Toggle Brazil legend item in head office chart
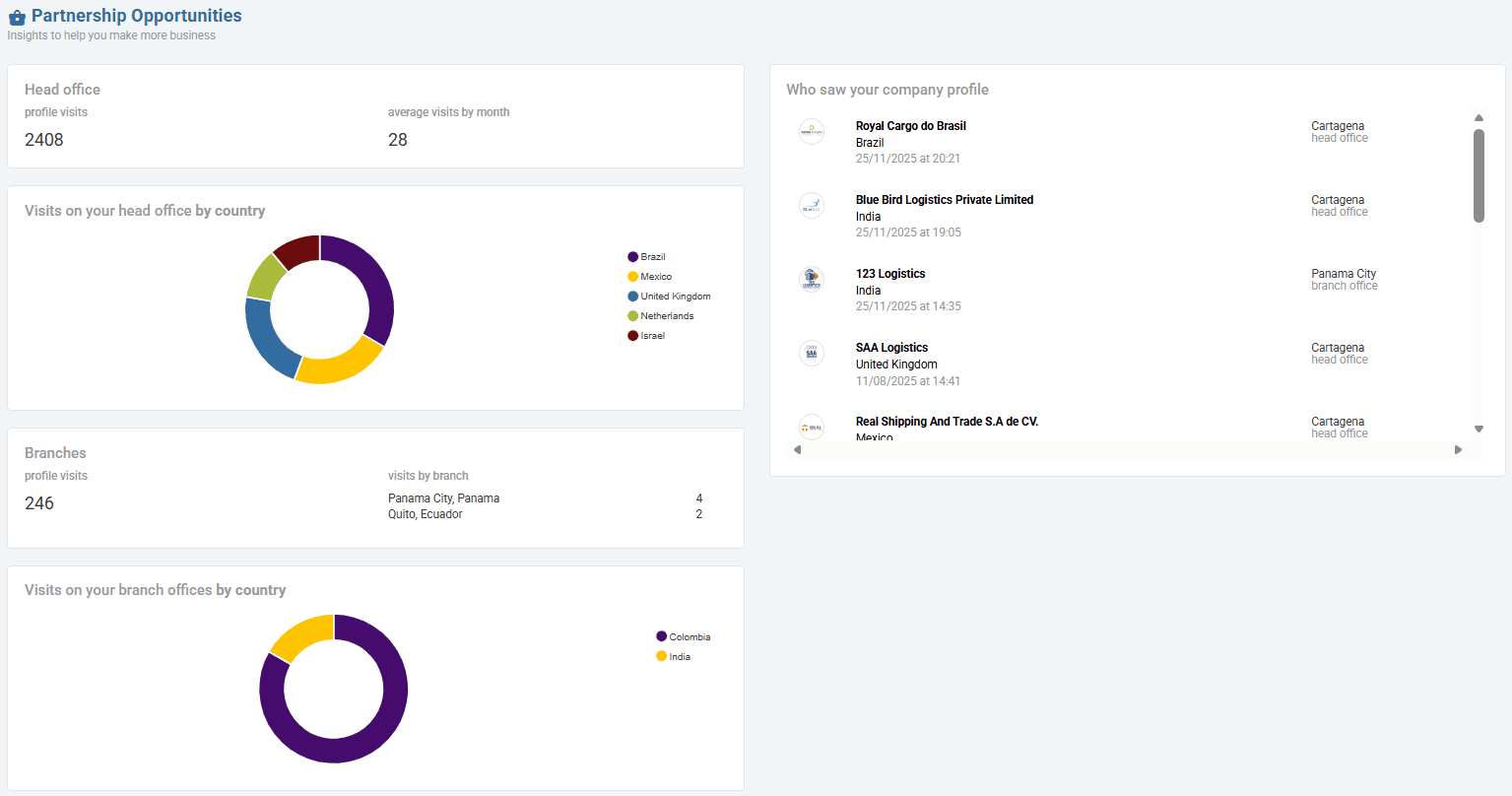This screenshot has width=1512, height=796. (647, 257)
